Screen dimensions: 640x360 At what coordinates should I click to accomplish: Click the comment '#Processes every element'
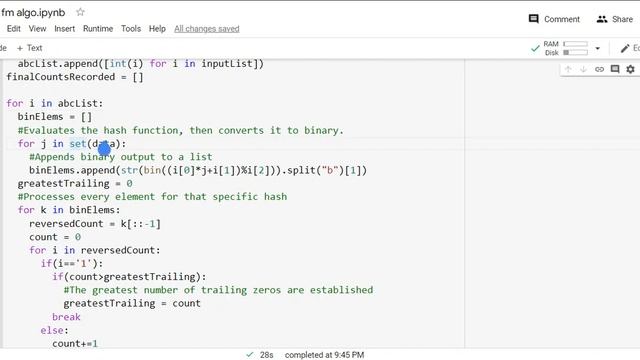pyautogui.click(x=152, y=197)
